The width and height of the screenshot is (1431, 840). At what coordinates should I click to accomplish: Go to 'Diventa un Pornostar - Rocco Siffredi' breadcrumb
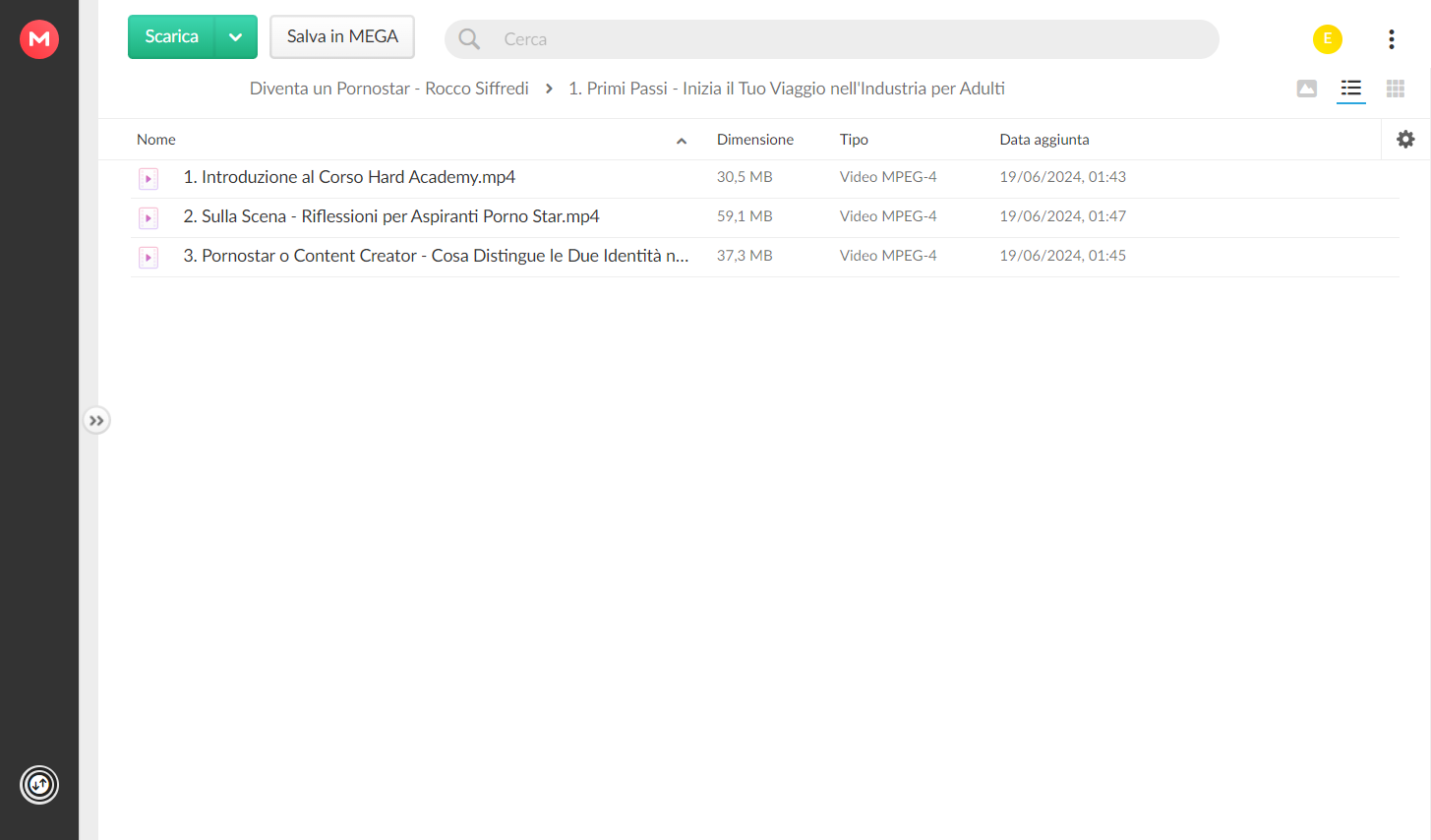click(x=389, y=89)
